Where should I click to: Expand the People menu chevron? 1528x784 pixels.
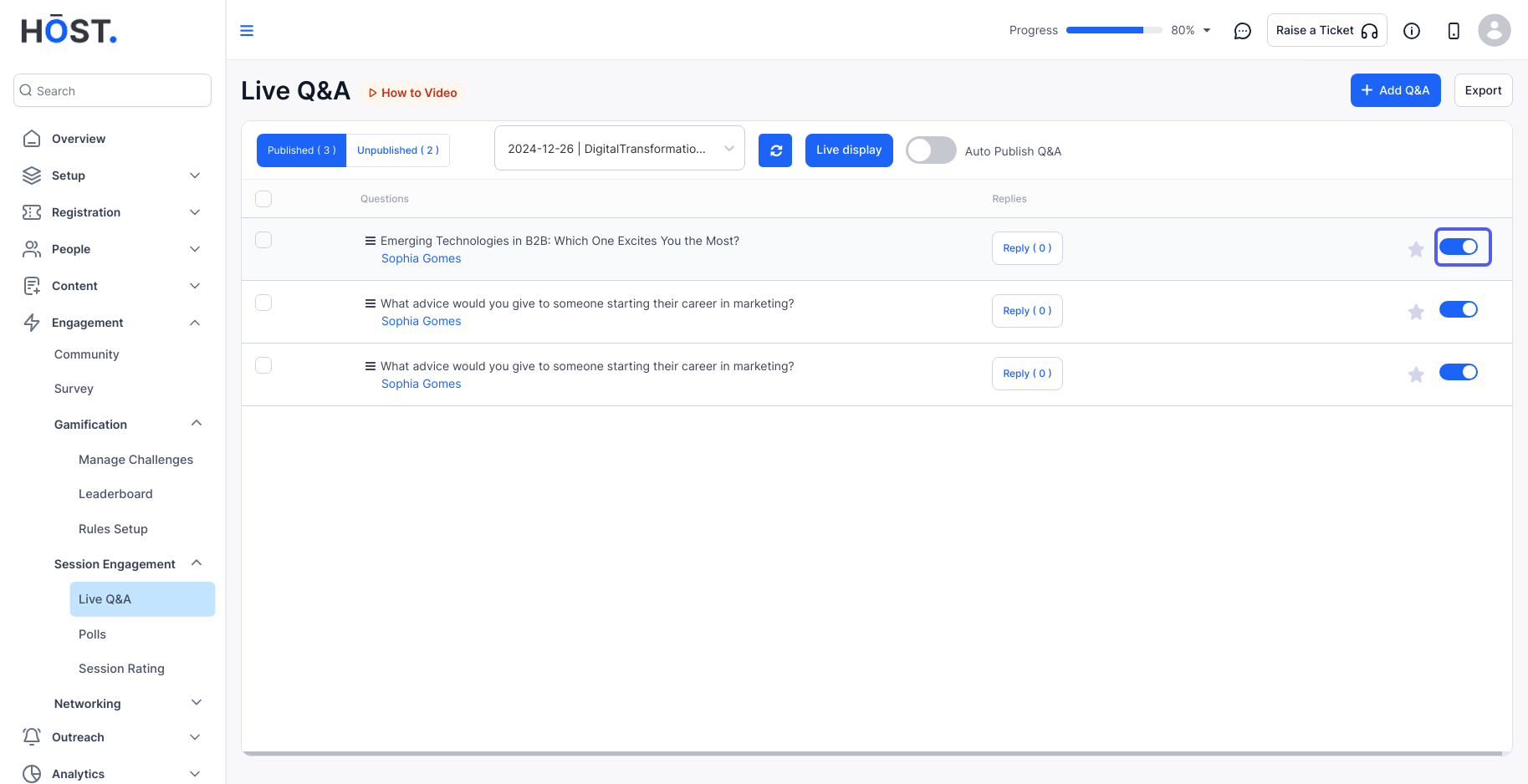point(195,249)
